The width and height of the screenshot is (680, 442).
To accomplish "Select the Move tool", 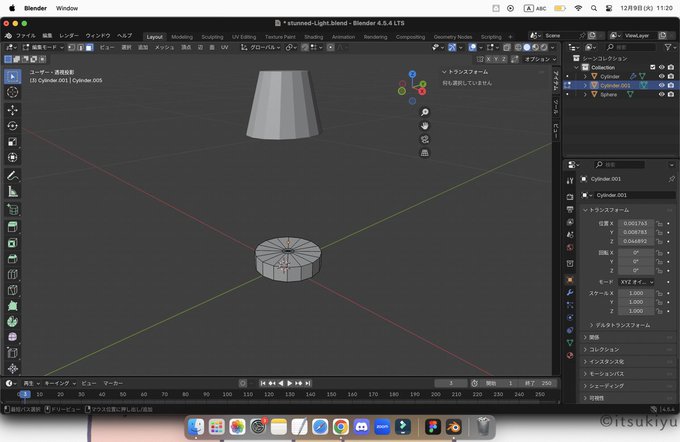I will 13,110.
